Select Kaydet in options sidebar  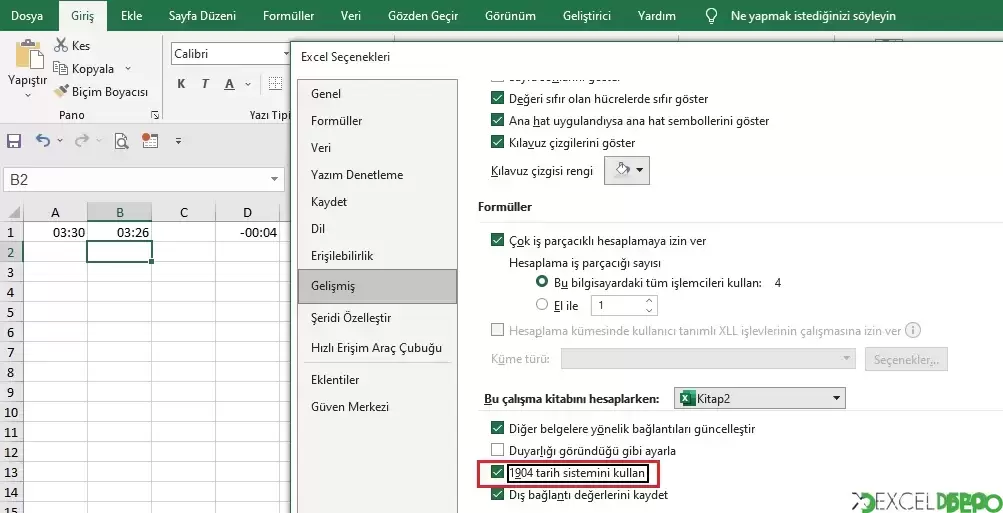pyautogui.click(x=377, y=201)
